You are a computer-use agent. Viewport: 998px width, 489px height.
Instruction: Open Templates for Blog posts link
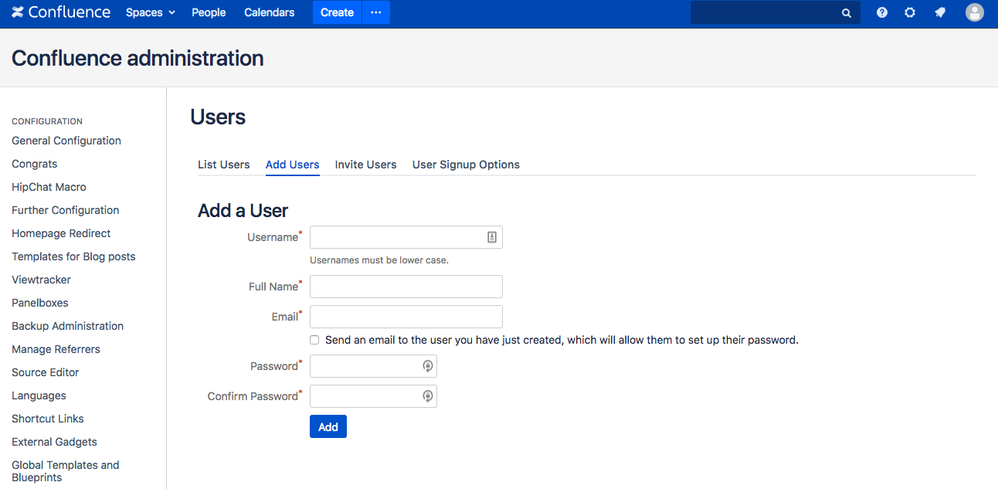74,257
